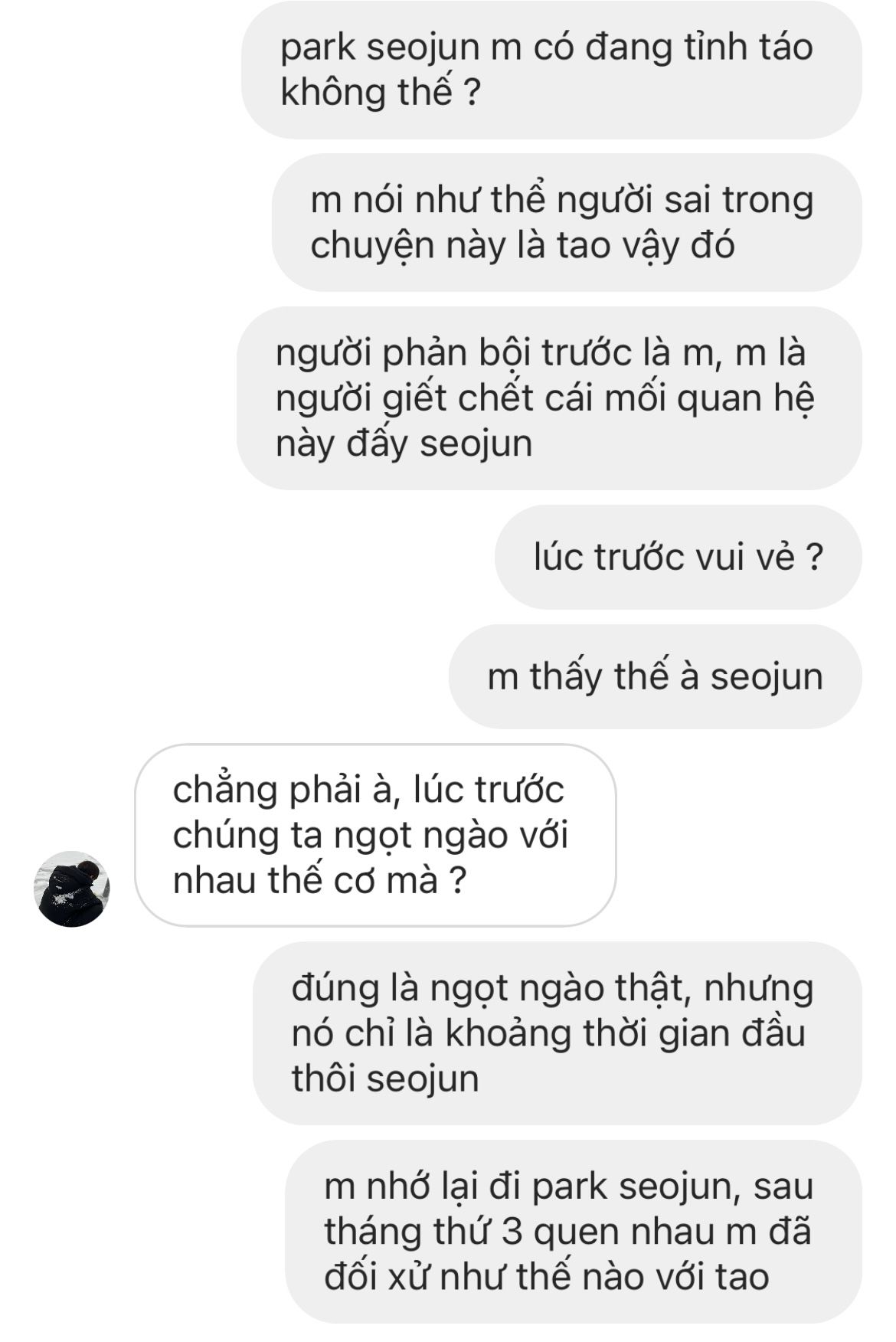
Task: Click the line "nó chỉ là khoảng thời gian đầu"
Action: point(548,1033)
